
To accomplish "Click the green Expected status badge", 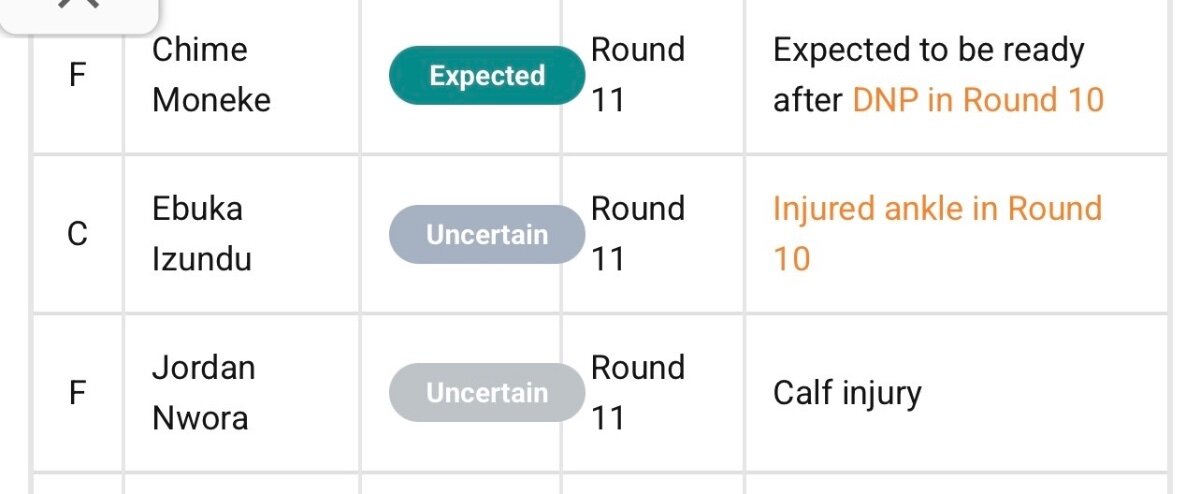I will click(x=487, y=76).
